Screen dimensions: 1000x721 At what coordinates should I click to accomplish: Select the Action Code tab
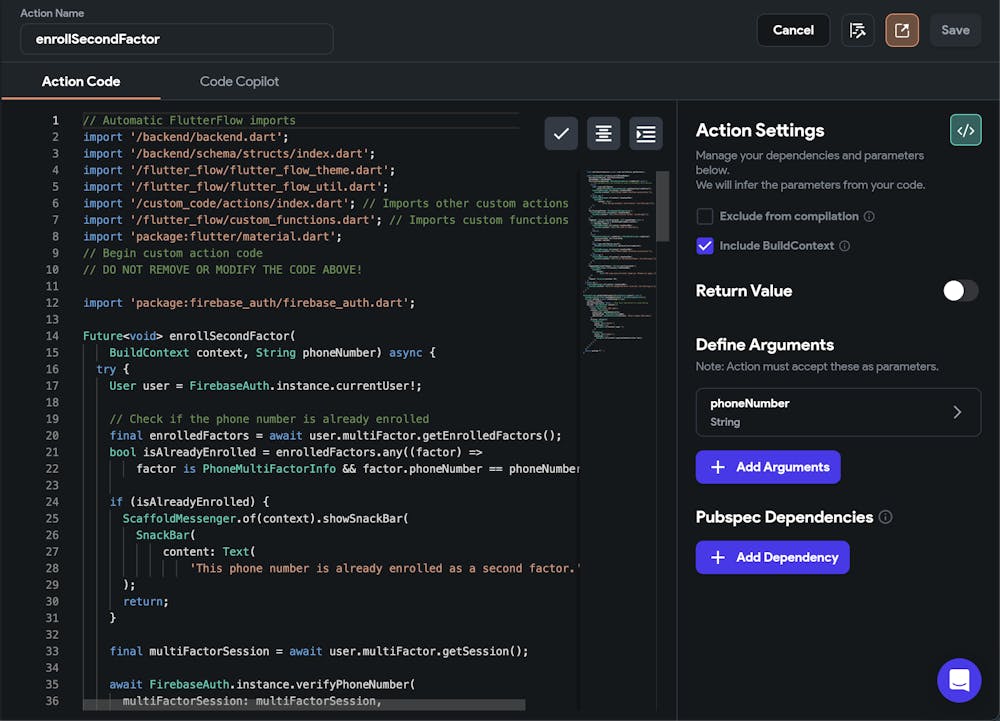[80, 81]
